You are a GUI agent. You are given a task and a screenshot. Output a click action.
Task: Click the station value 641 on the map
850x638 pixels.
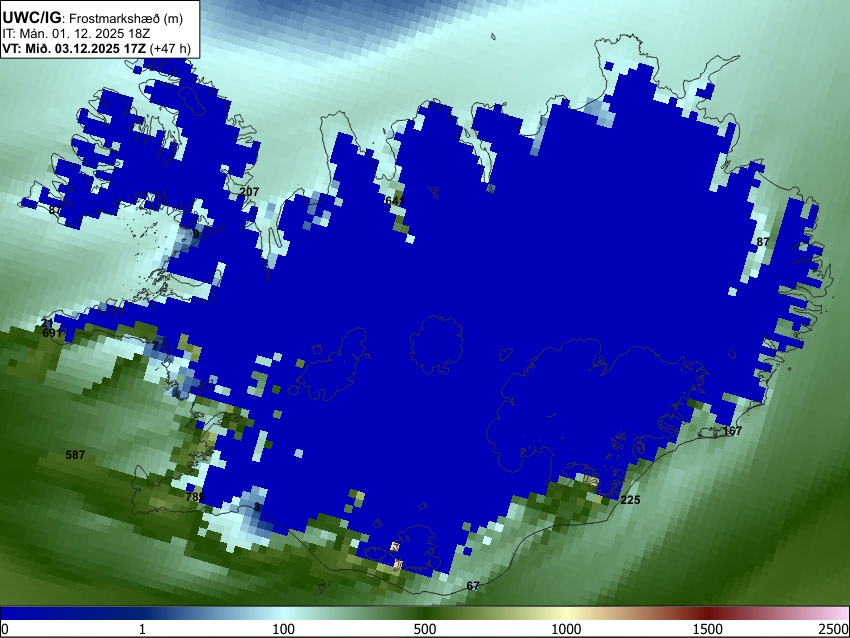[x=395, y=201]
